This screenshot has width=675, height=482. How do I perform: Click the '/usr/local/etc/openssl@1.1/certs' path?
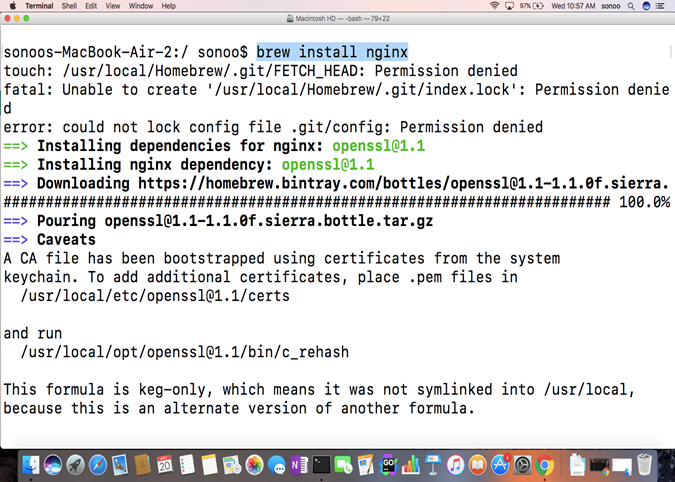click(155, 296)
